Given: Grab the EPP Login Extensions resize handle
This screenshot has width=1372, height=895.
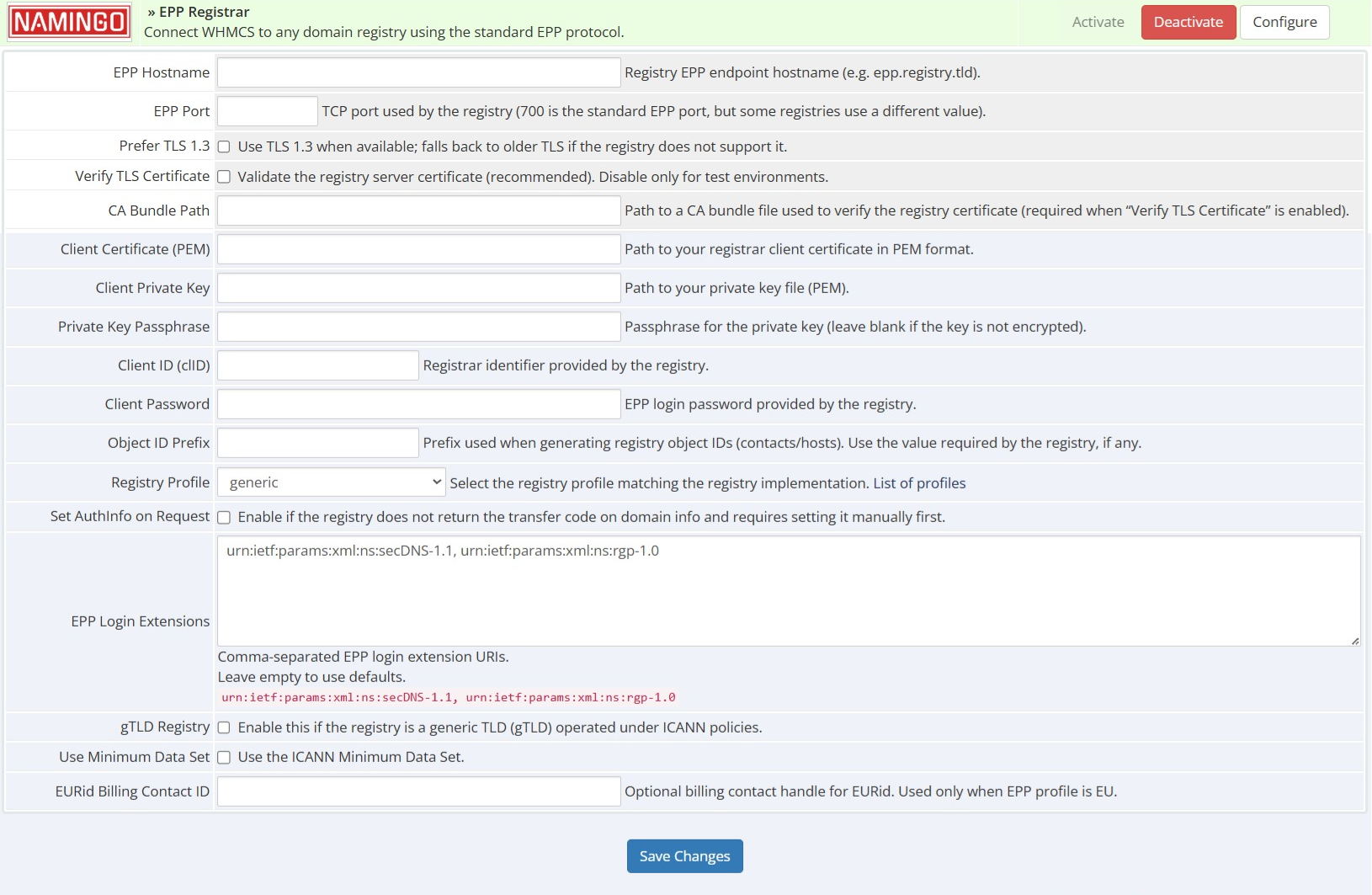Looking at the screenshot, I should point(1354,641).
